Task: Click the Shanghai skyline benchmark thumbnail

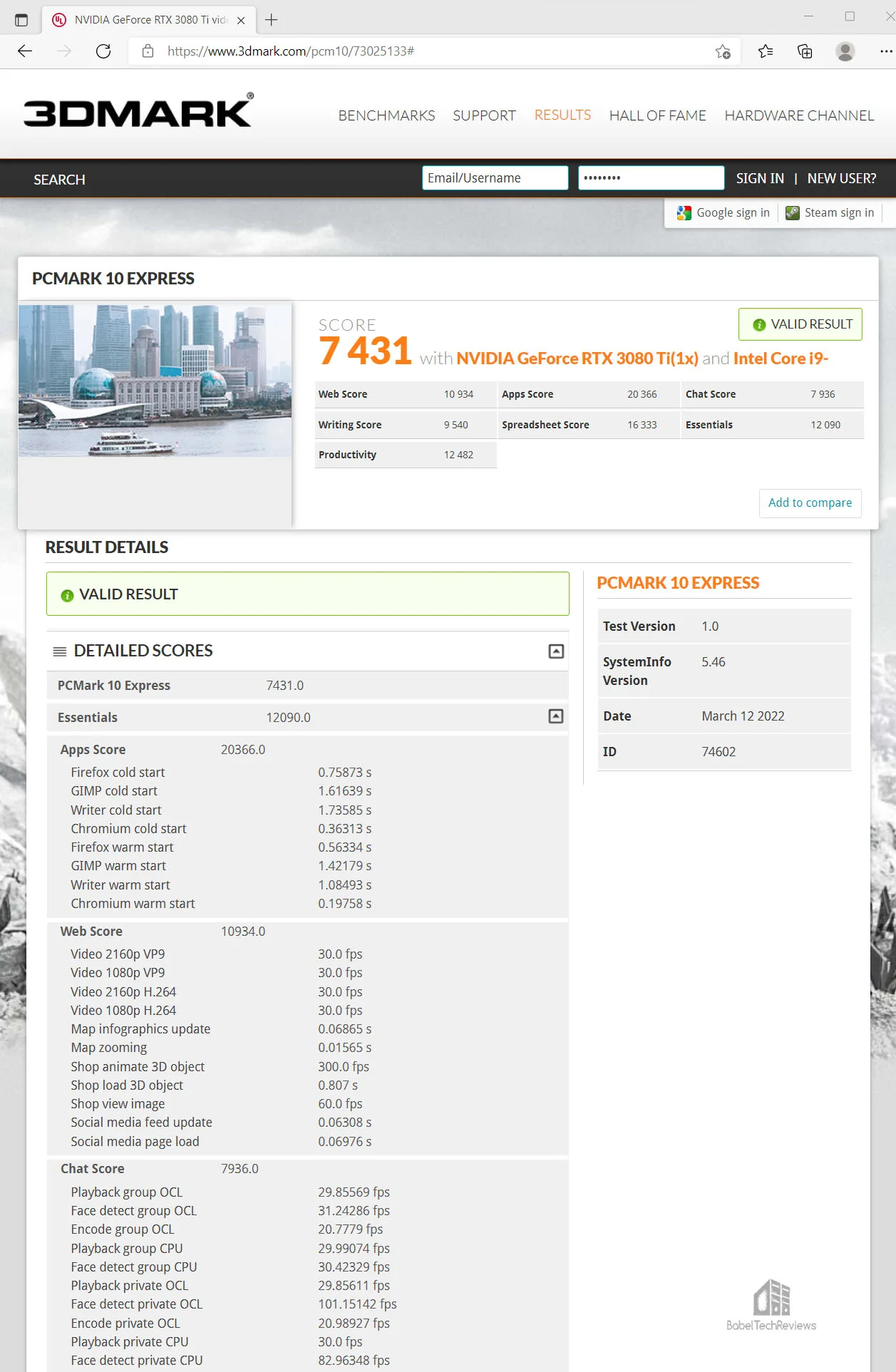Action: tap(155, 381)
